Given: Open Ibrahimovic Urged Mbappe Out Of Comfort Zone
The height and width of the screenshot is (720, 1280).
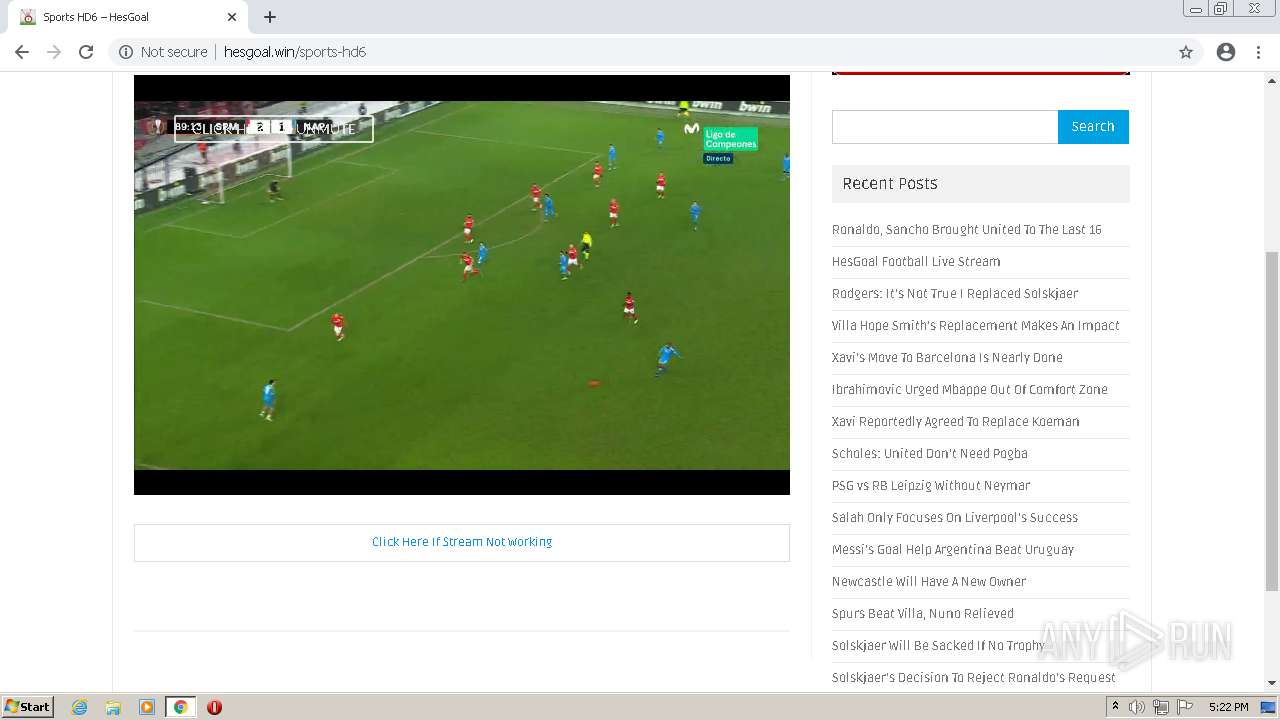Looking at the screenshot, I should coord(970,390).
